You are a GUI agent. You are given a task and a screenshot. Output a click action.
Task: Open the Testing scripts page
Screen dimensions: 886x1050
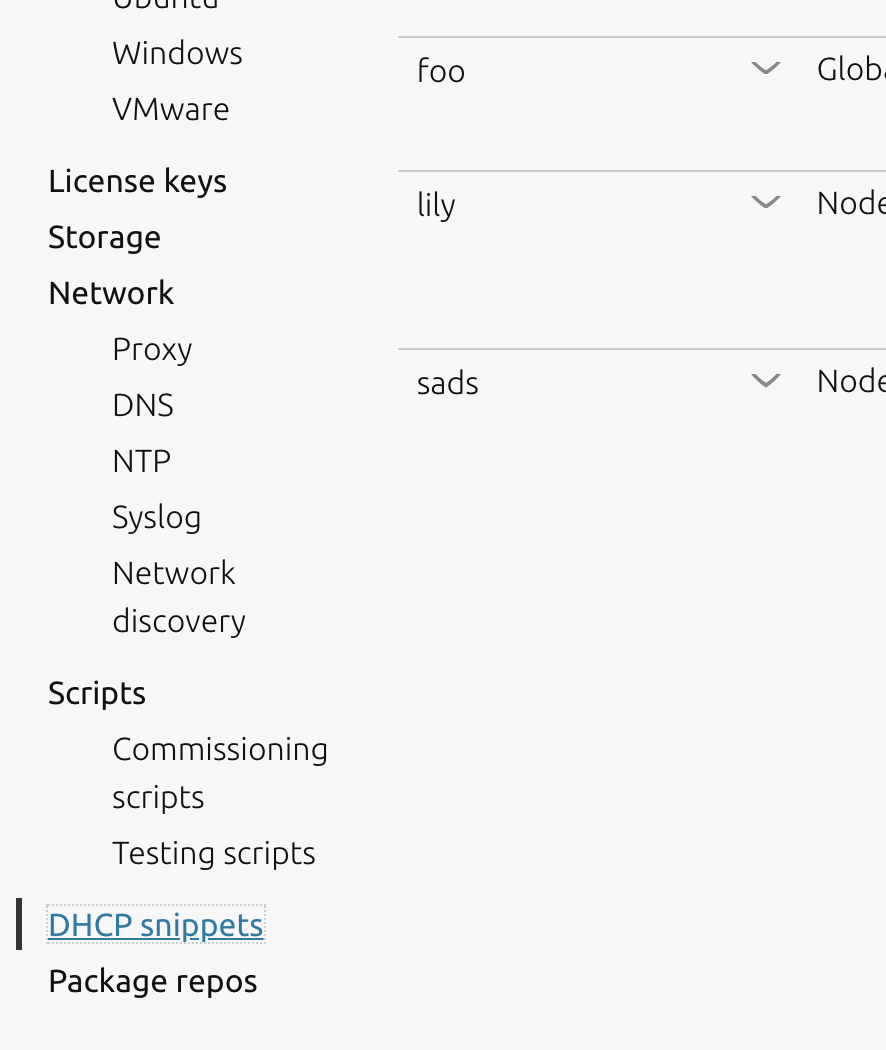click(214, 854)
